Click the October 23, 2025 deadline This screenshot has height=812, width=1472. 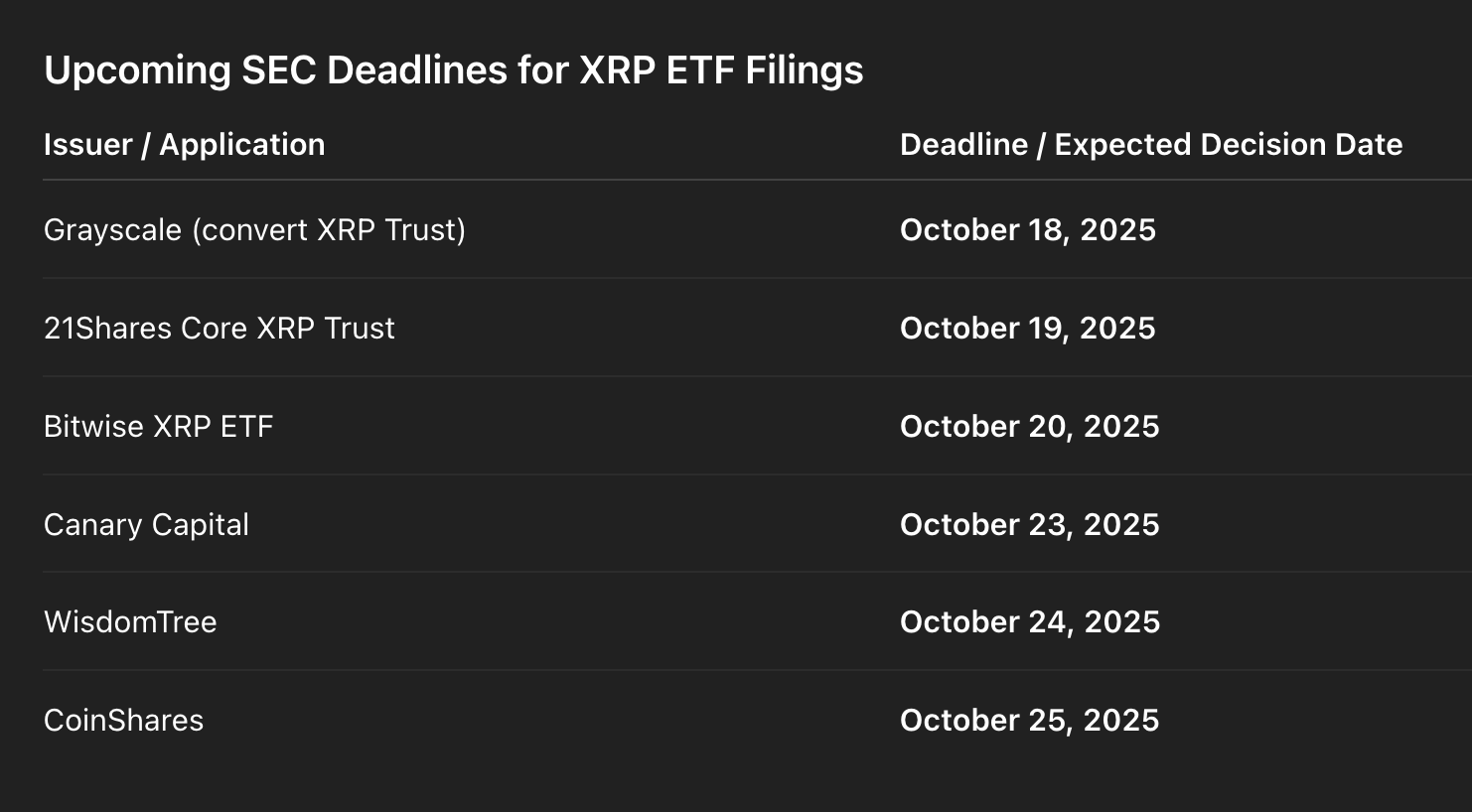point(1029,525)
